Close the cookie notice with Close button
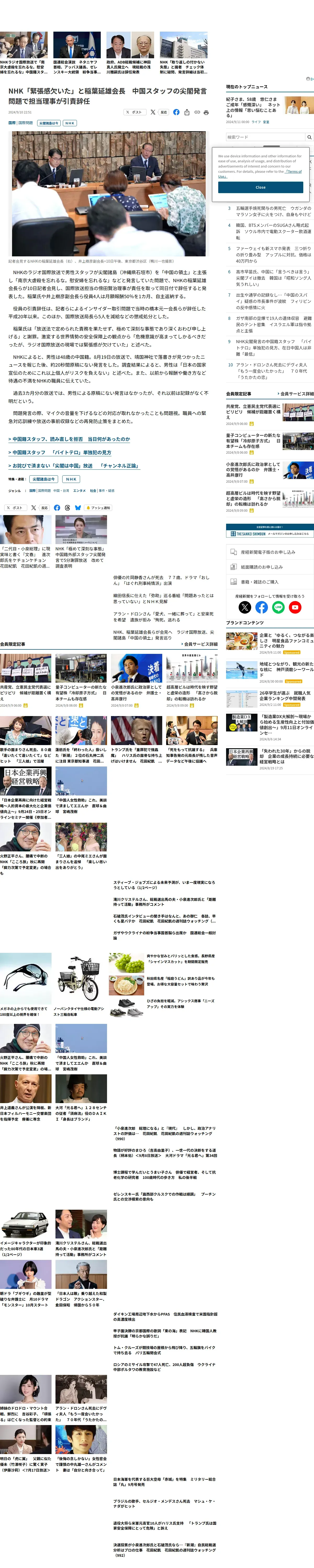Viewport: 314px width, 1568px height. point(260,187)
